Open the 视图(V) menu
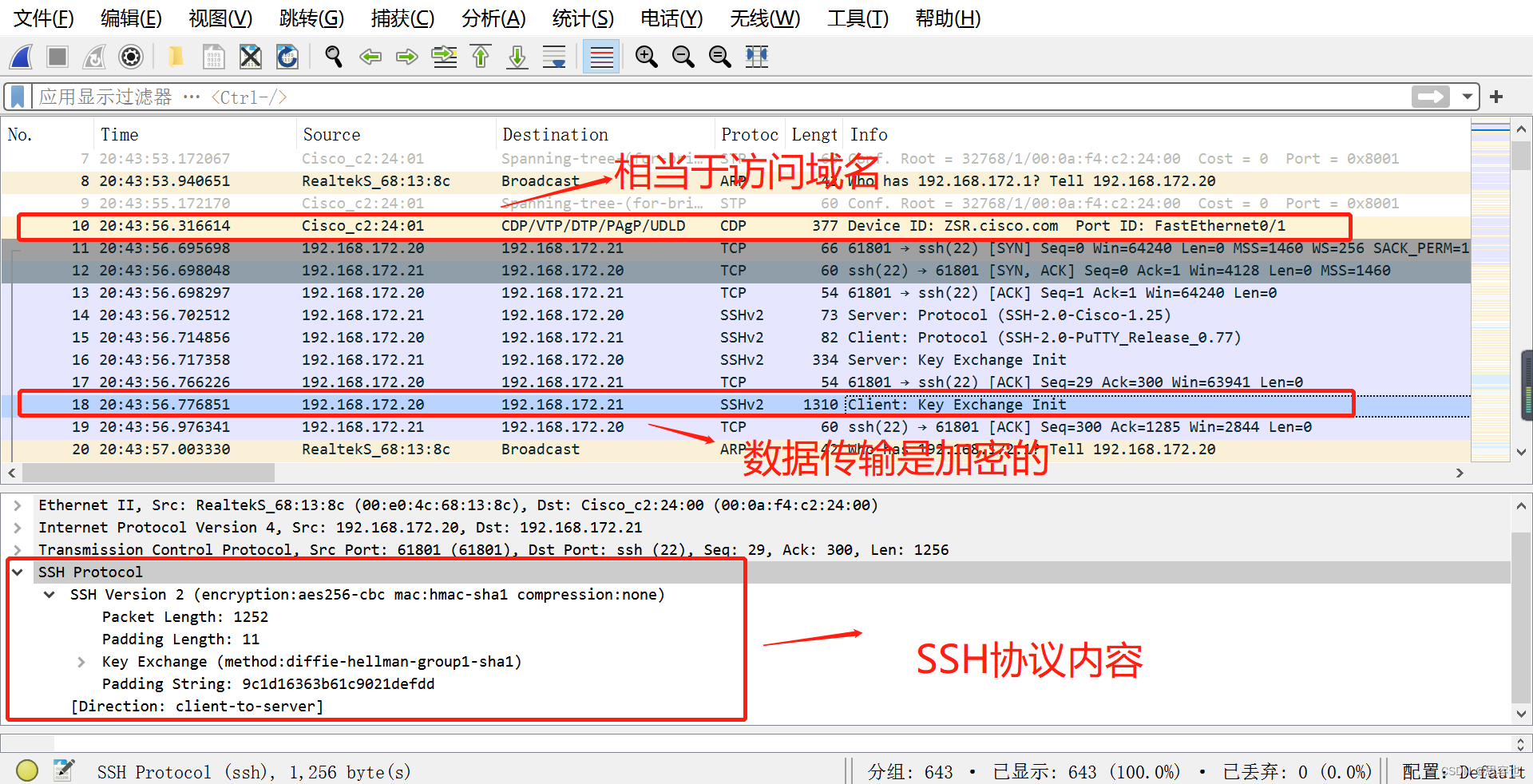This screenshot has width=1533, height=784. click(219, 18)
